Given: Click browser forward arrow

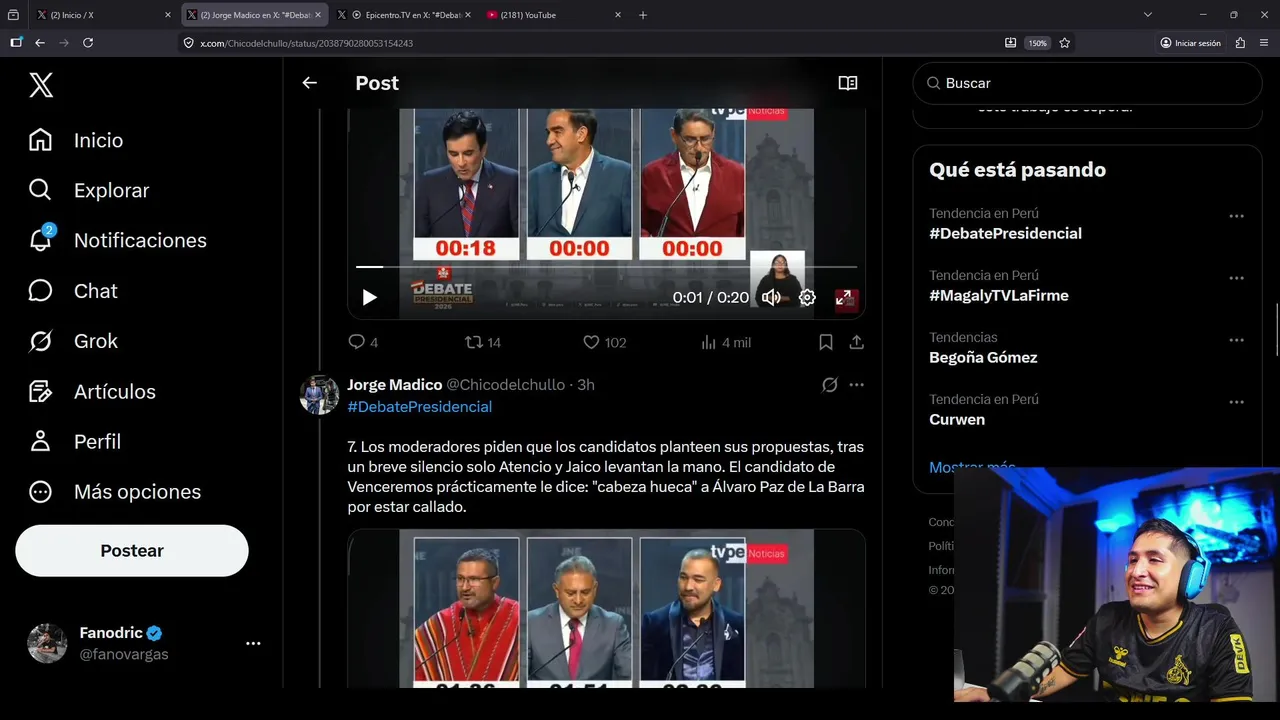Looking at the screenshot, I should pos(64,43).
